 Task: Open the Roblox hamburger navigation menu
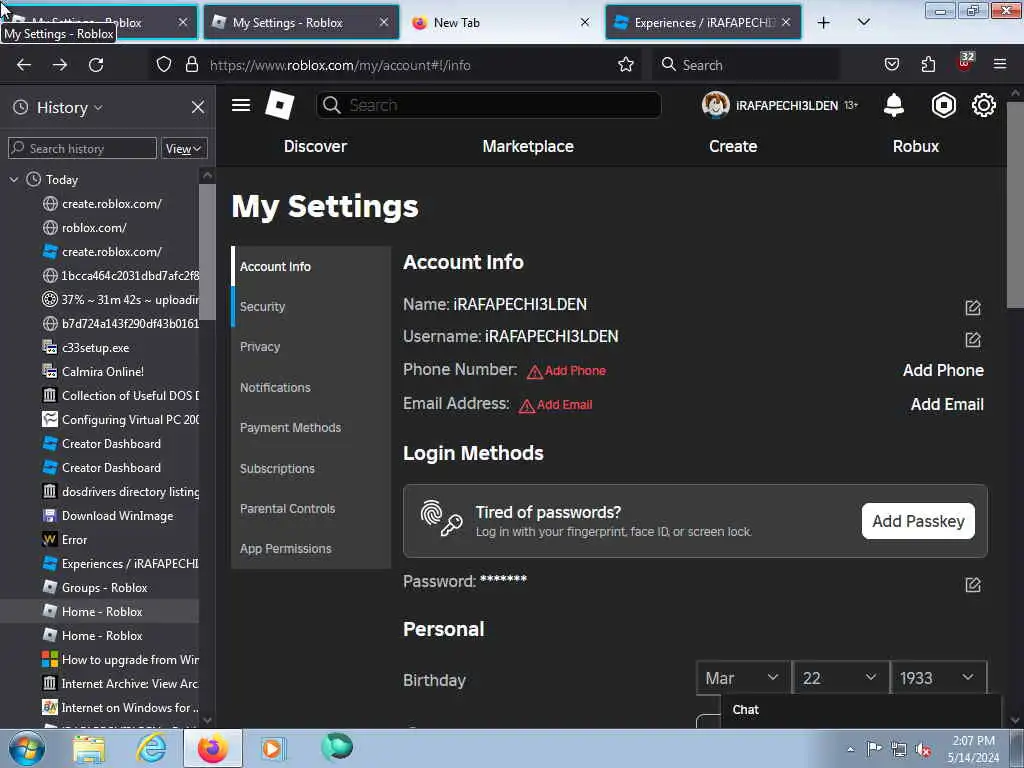pyautogui.click(x=241, y=105)
